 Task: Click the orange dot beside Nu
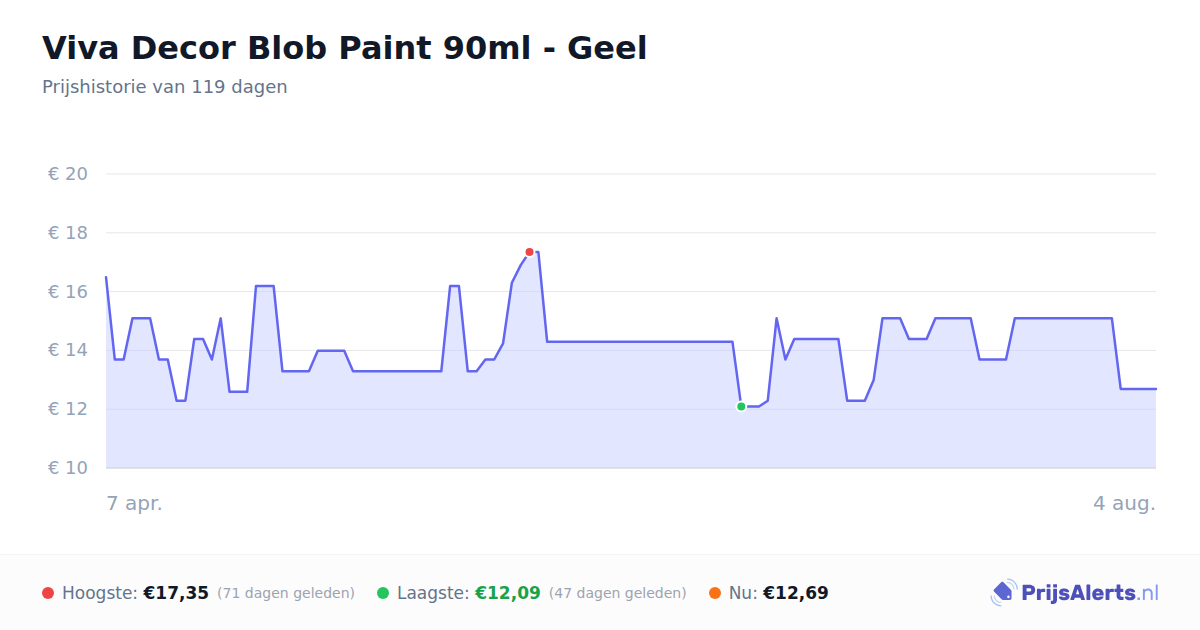[715, 593]
